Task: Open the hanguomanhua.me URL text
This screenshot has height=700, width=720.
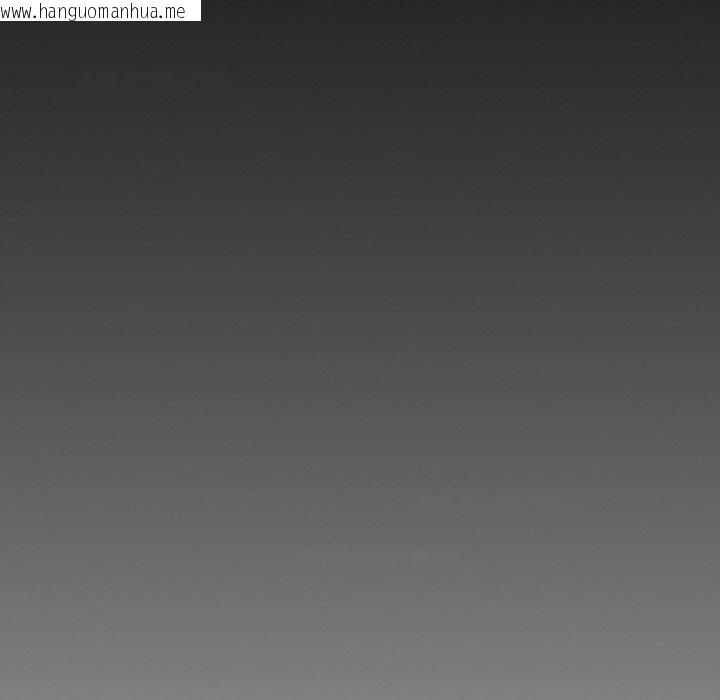Action: click(x=100, y=11)
